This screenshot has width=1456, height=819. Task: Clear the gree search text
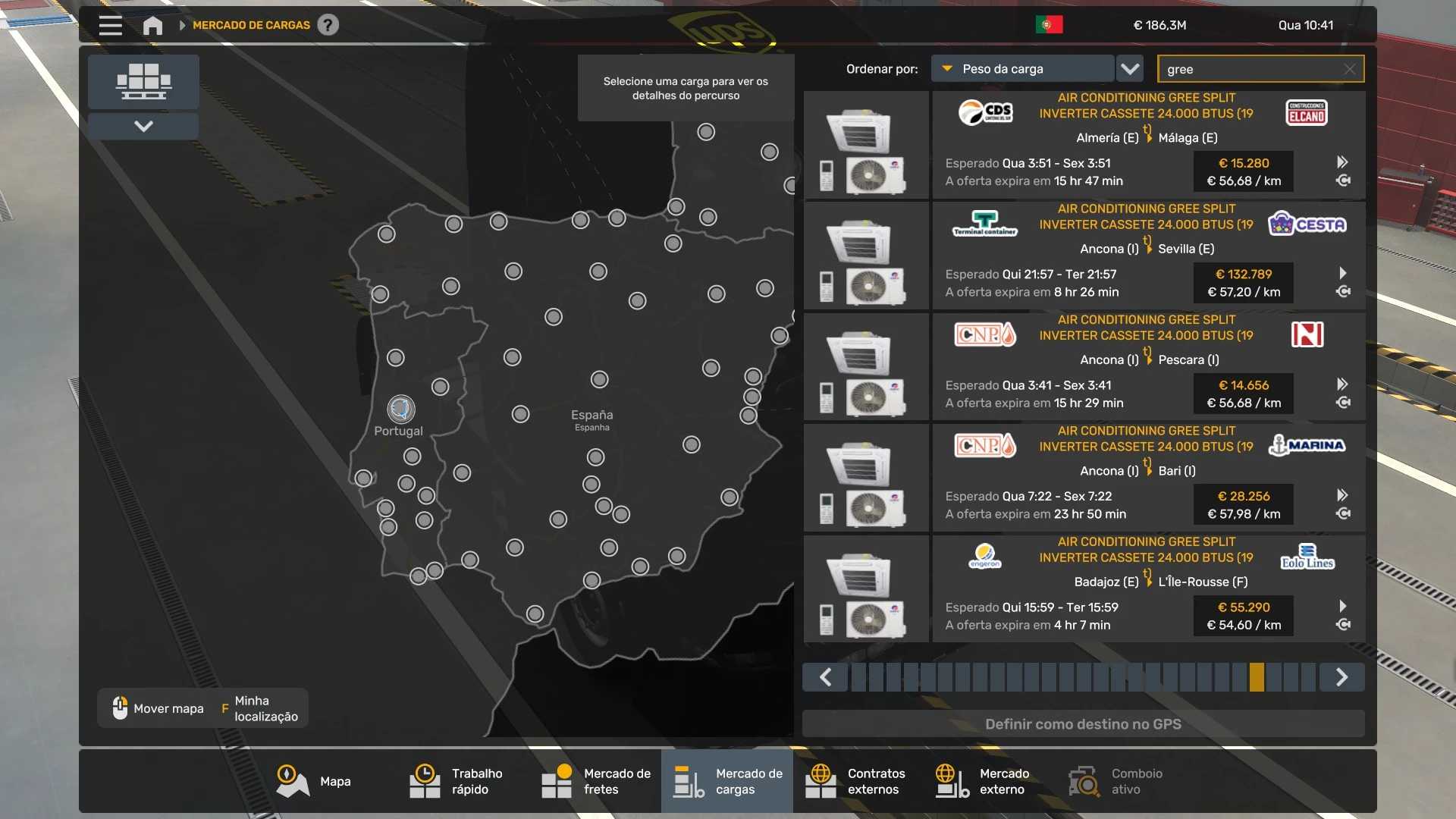coord(1349,69)
